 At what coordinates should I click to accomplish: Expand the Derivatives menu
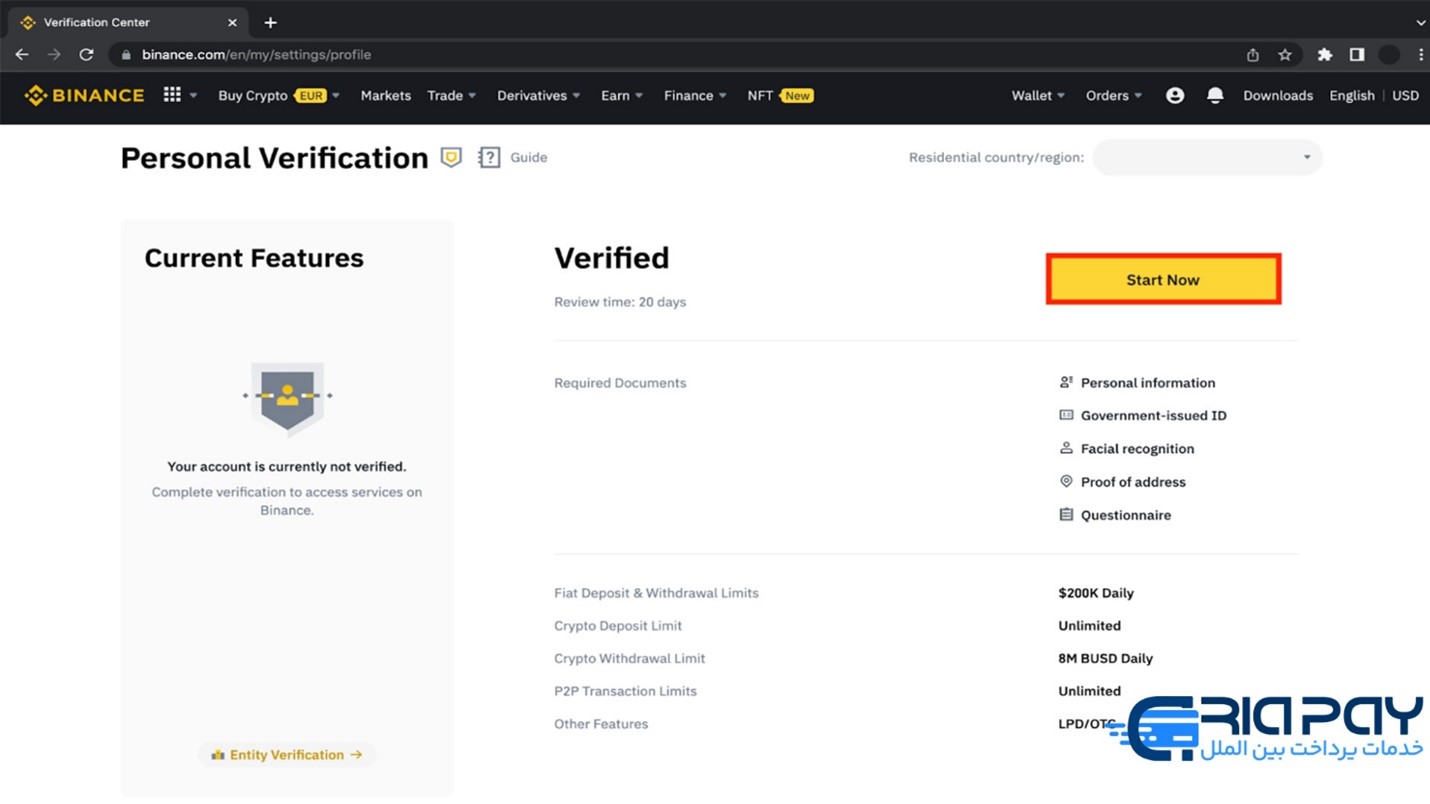tap(538, 95)
